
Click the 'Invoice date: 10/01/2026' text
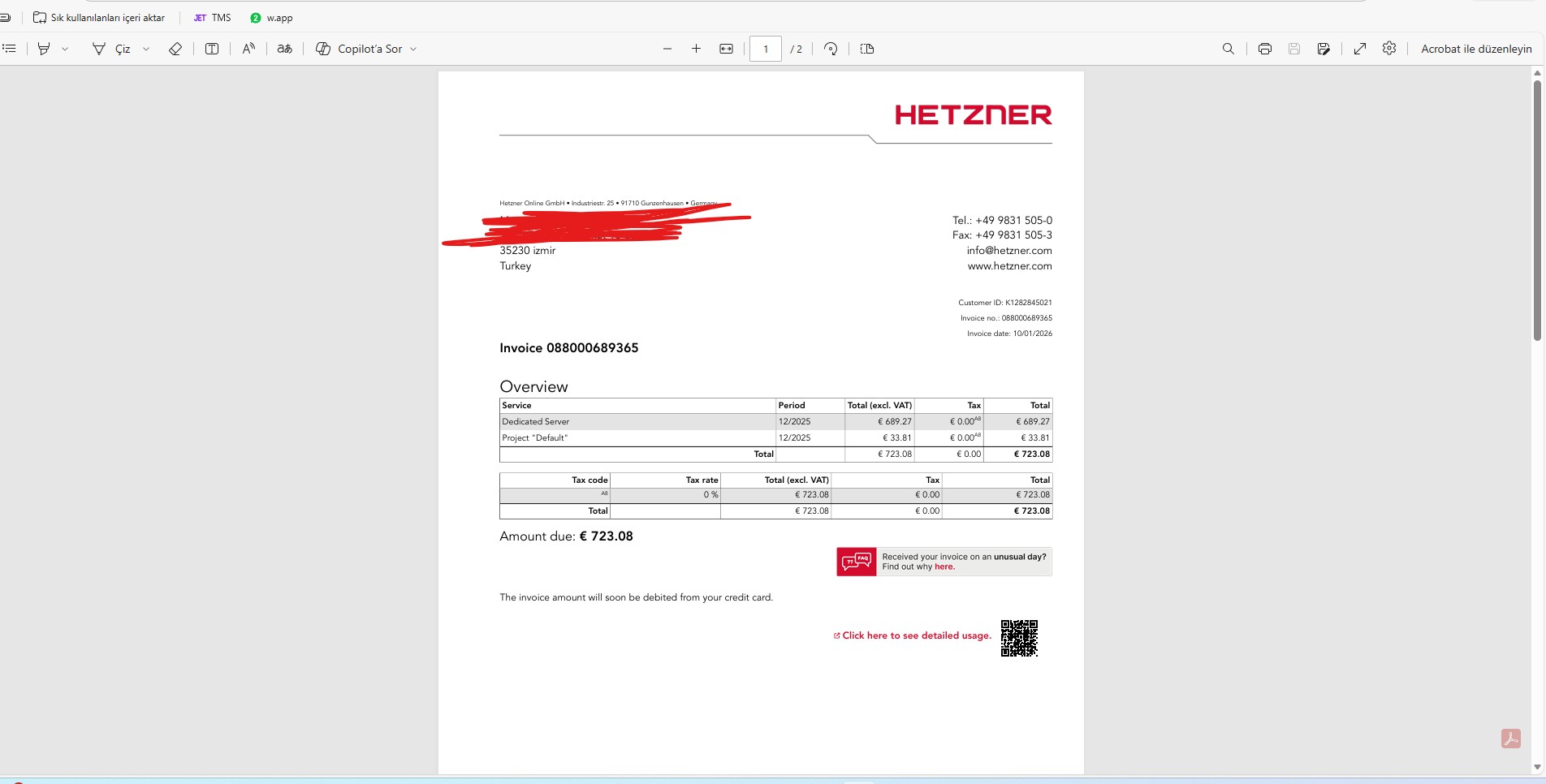[x=1009, y=334]
